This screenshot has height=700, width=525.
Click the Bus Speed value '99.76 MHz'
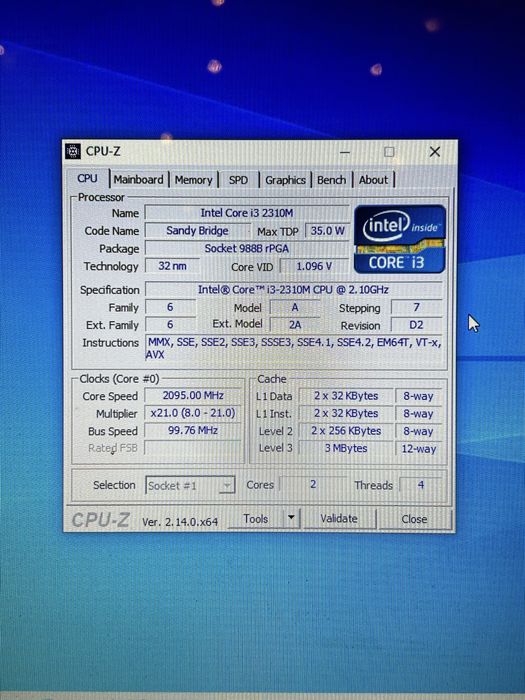pos(193,430)
